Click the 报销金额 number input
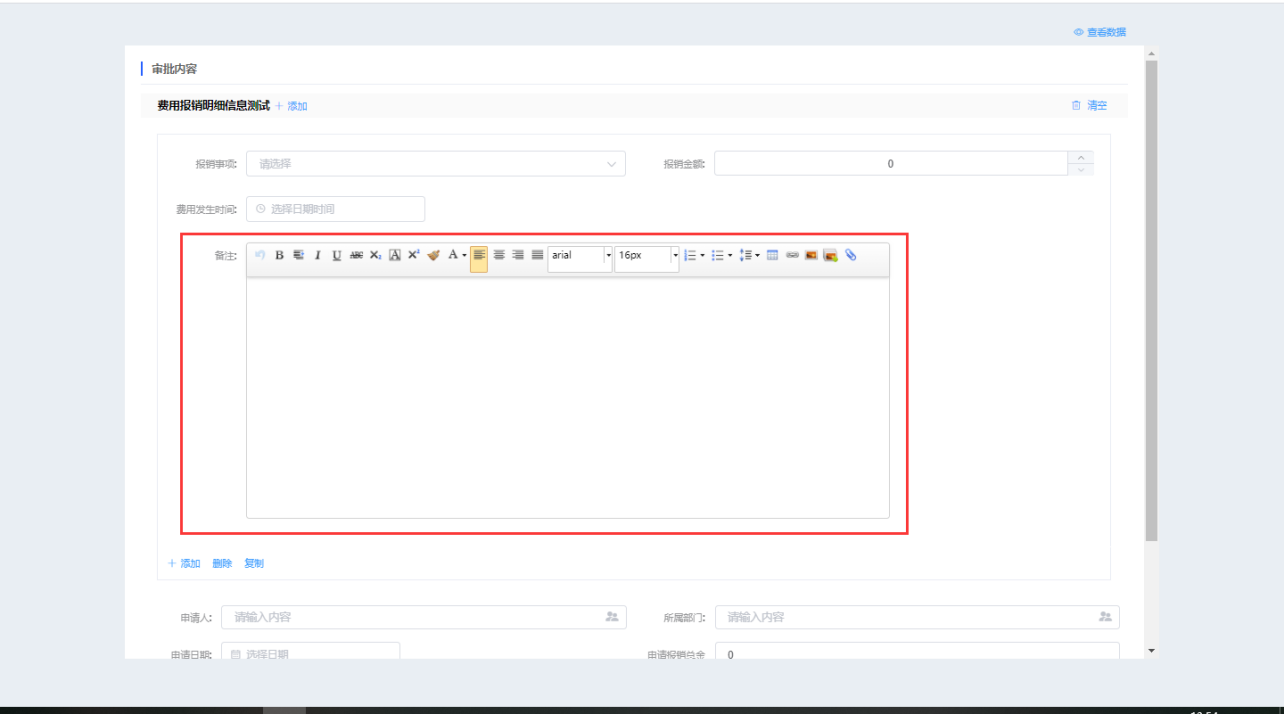The height and width of the screenshot is (714, 1284). click(x=891, y=164)
